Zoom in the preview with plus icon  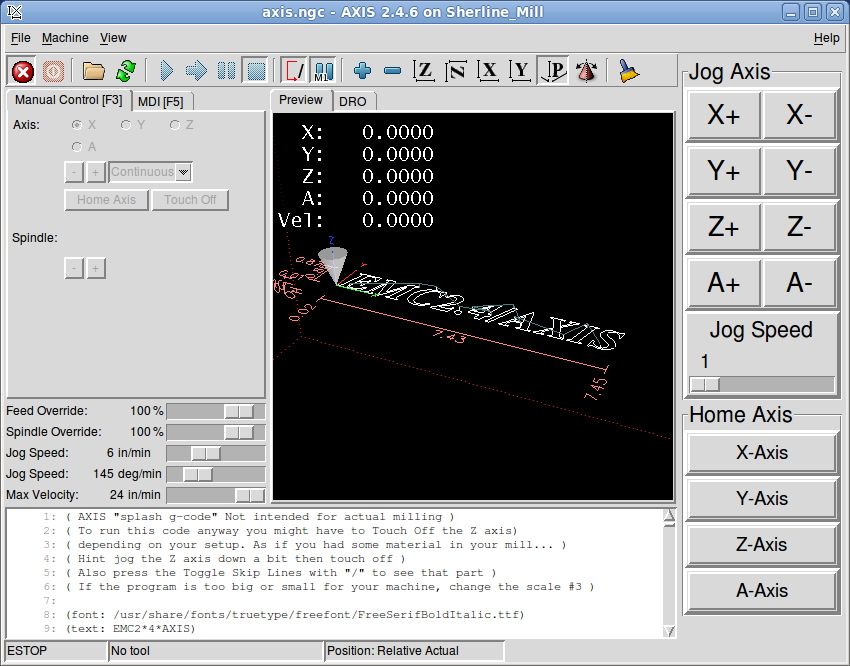[362, 71]
